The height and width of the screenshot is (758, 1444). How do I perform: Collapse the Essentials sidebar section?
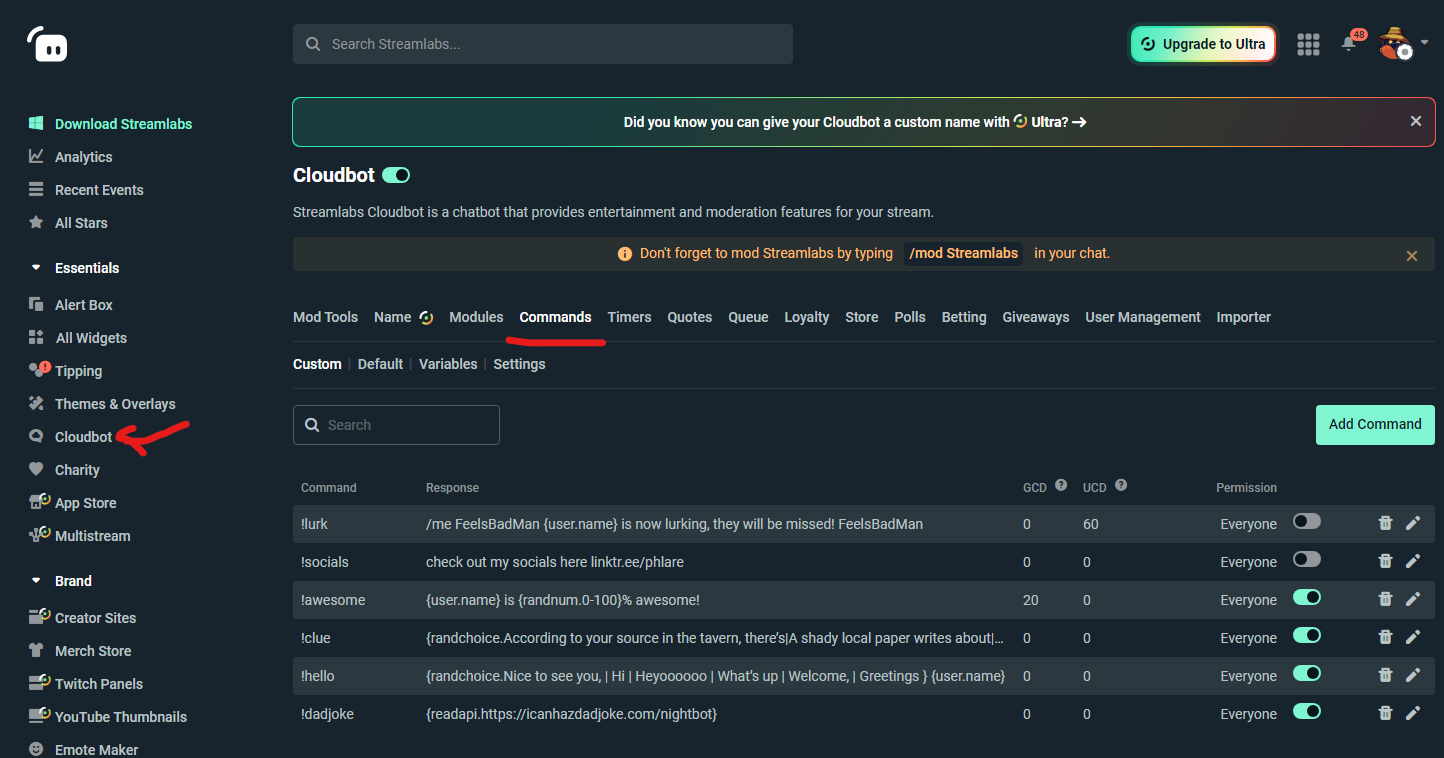tap(37, 268)
